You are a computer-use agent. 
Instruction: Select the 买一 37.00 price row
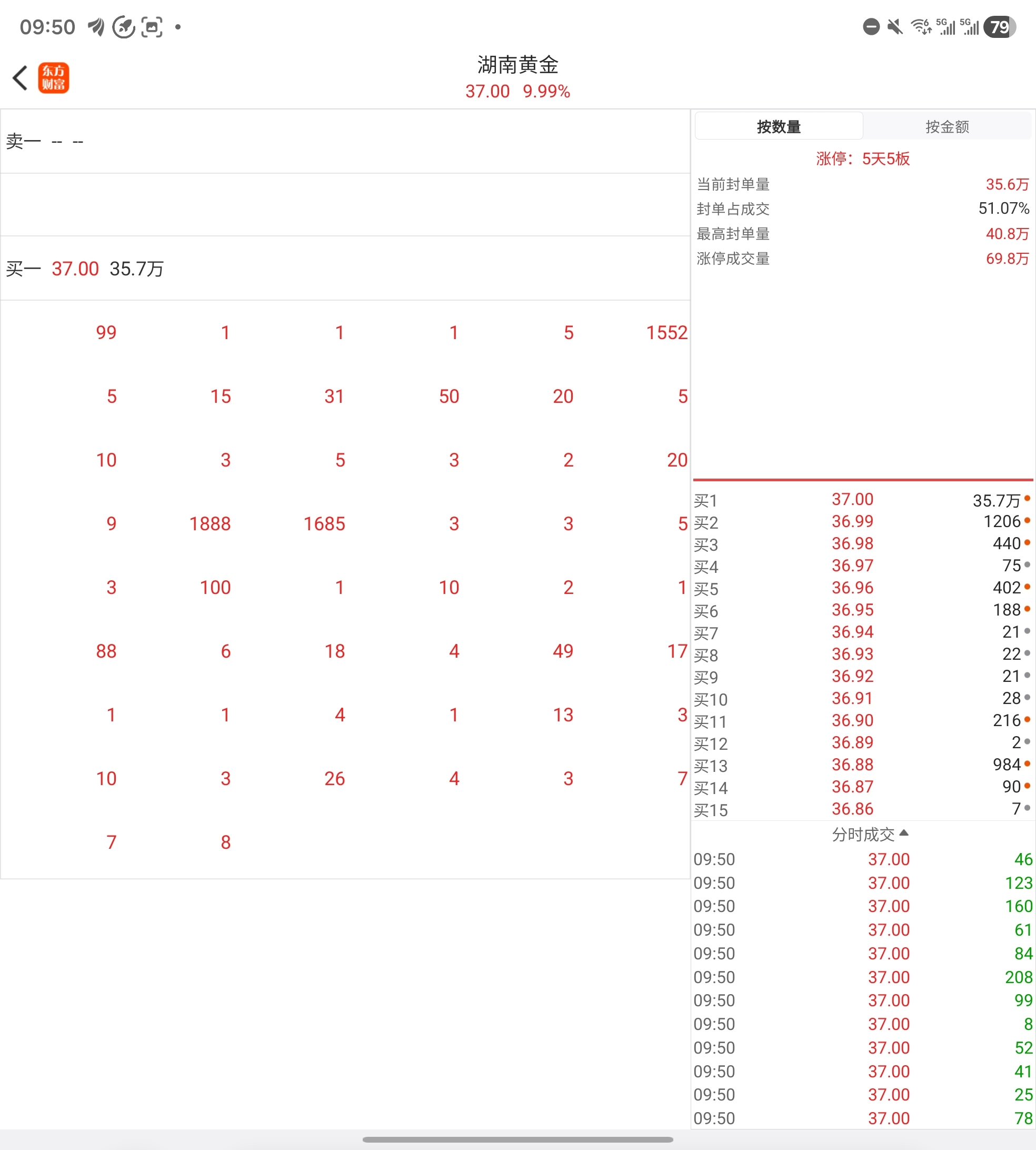point(85,269)
